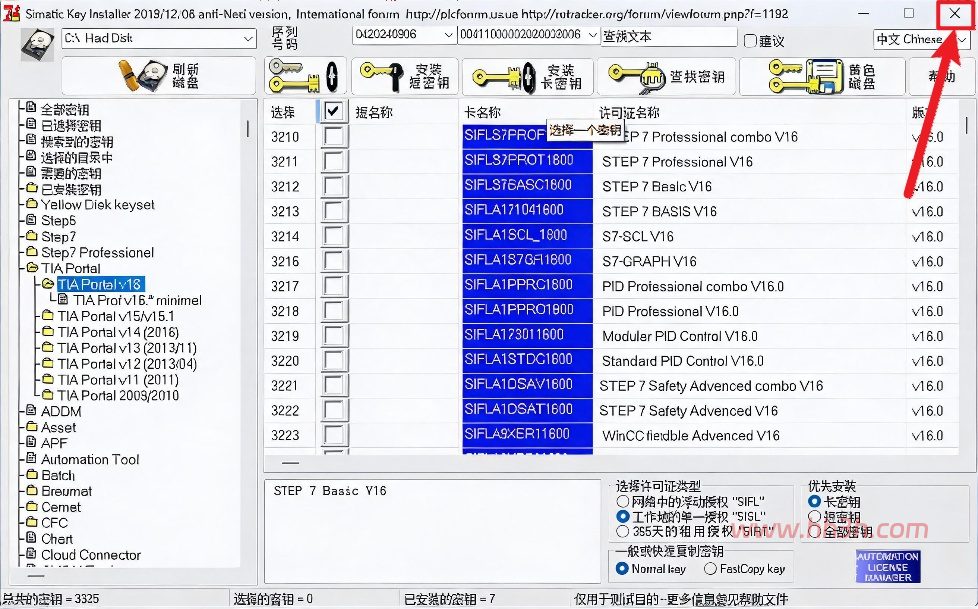Click WinCC flexible Advanced V16 row
This screenshot has height=609, width=978.
690,436
